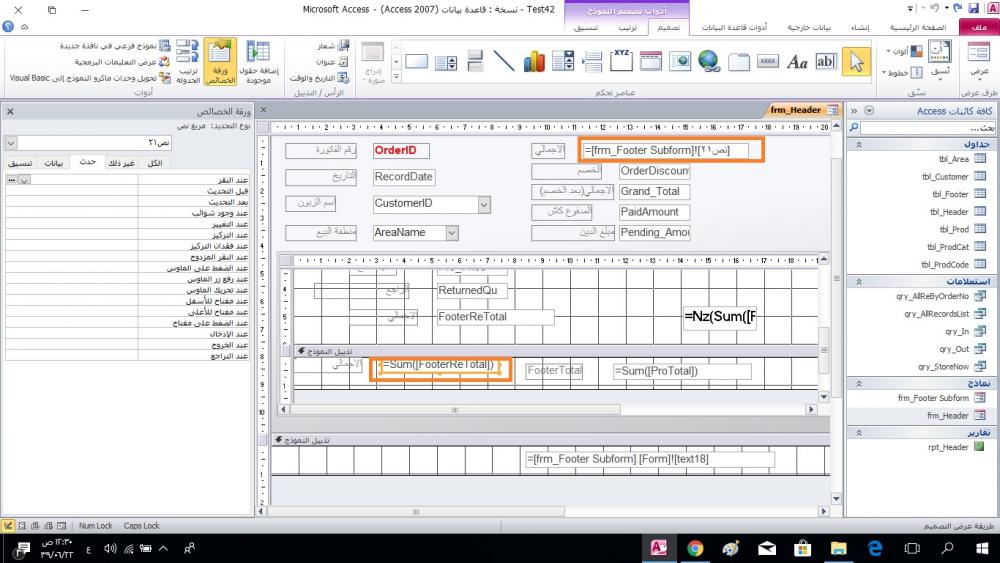Select frm_Footer Subform in navigation pane
Viewport: 1000px width, 563px height.
tap(941, 398)
